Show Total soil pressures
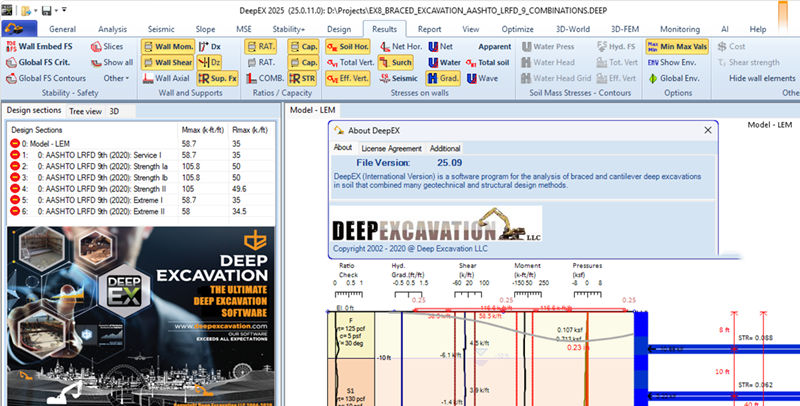 pos(488,62)
